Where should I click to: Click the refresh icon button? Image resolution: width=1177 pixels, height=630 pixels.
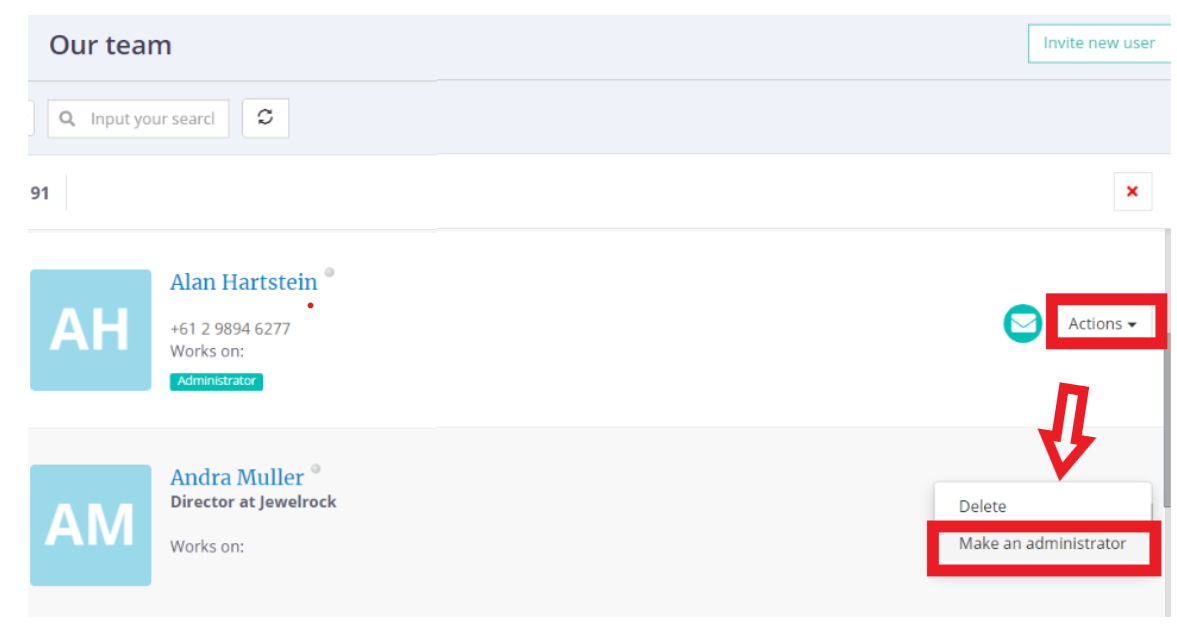(265, 118)
